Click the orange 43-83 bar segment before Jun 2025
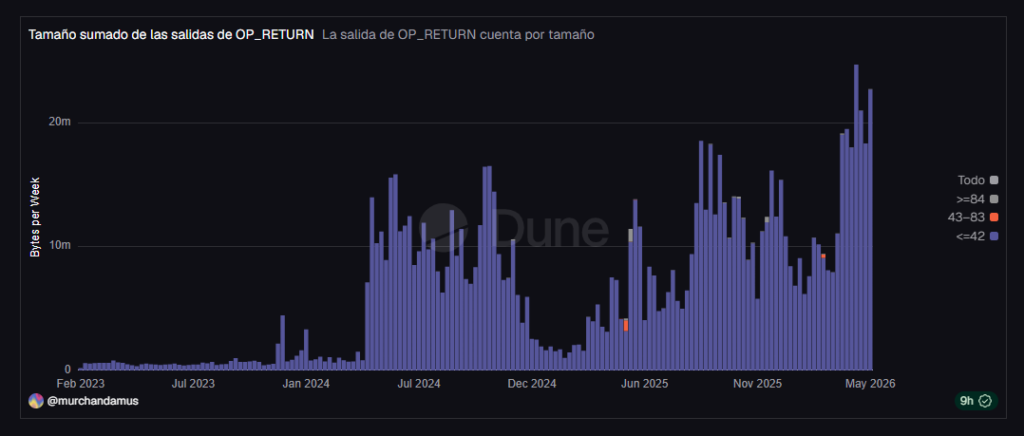 [626, 325]
